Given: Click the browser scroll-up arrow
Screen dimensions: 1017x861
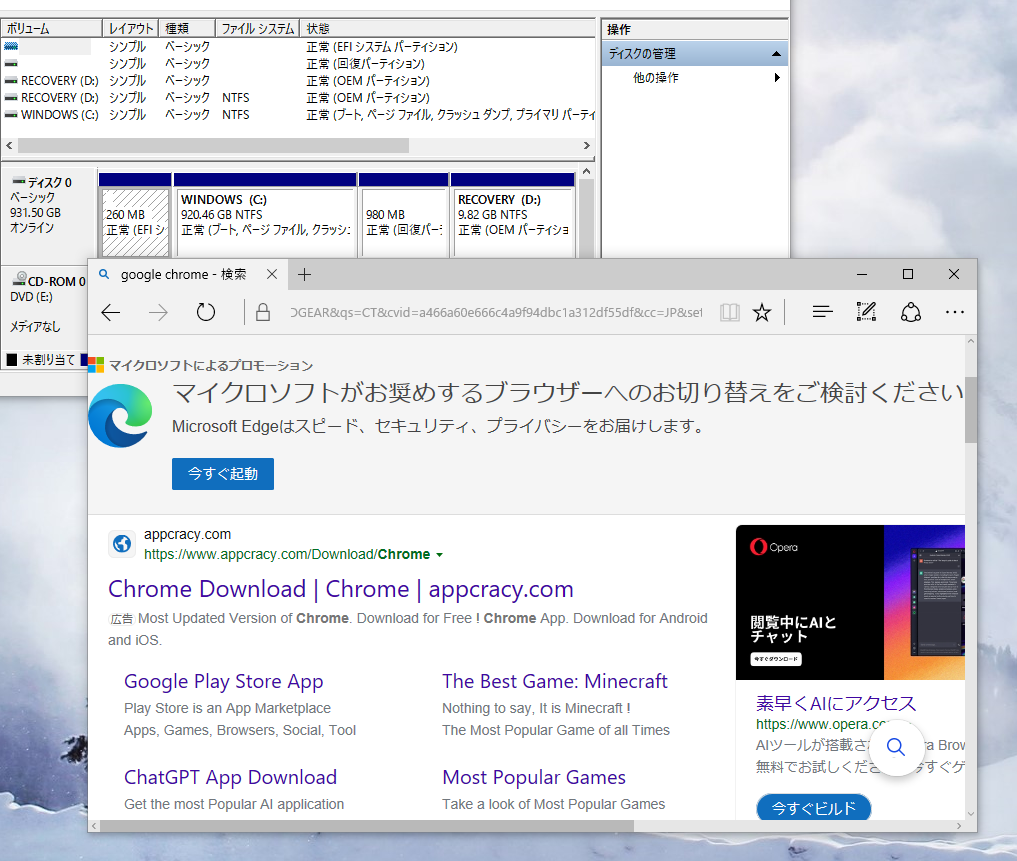Looking at the screenshot, I should (971, 341).
